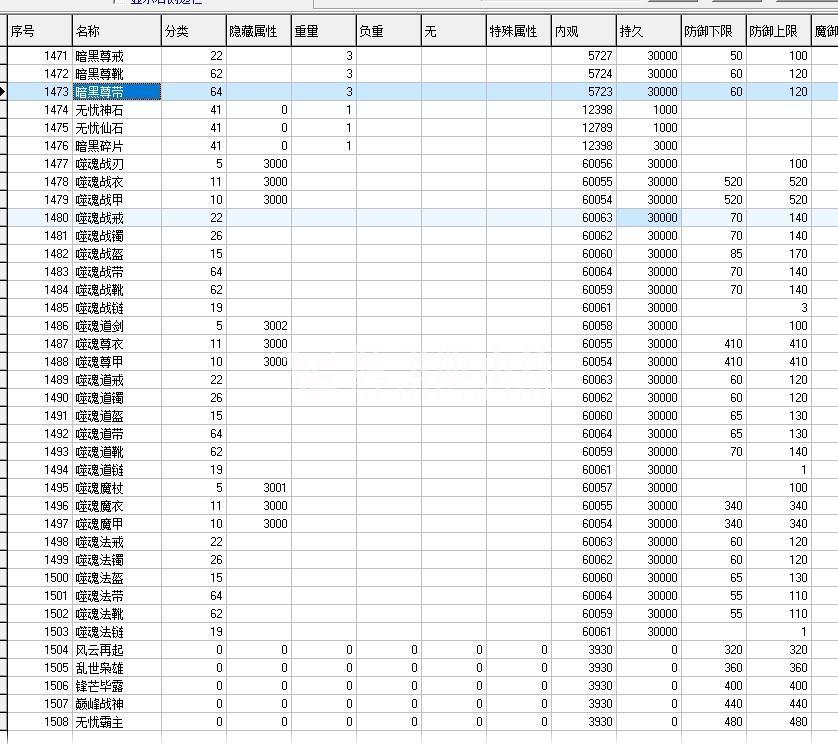
Task: Select the 噬魂战衣 name cell
Action: tap(117, 182)
